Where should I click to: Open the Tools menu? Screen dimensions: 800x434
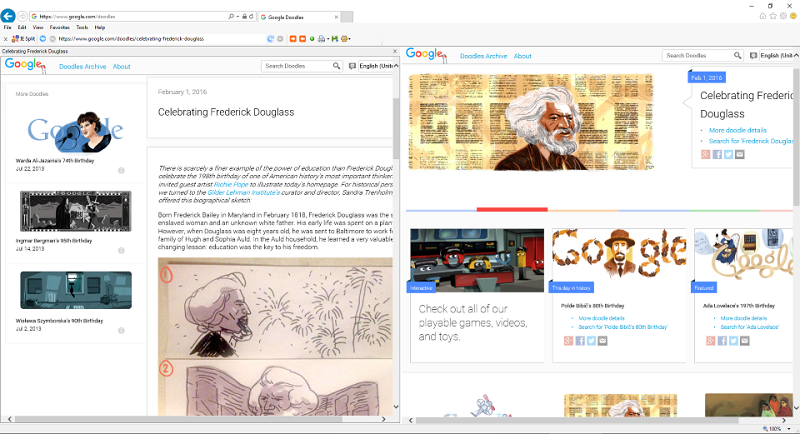coord(82,28)
